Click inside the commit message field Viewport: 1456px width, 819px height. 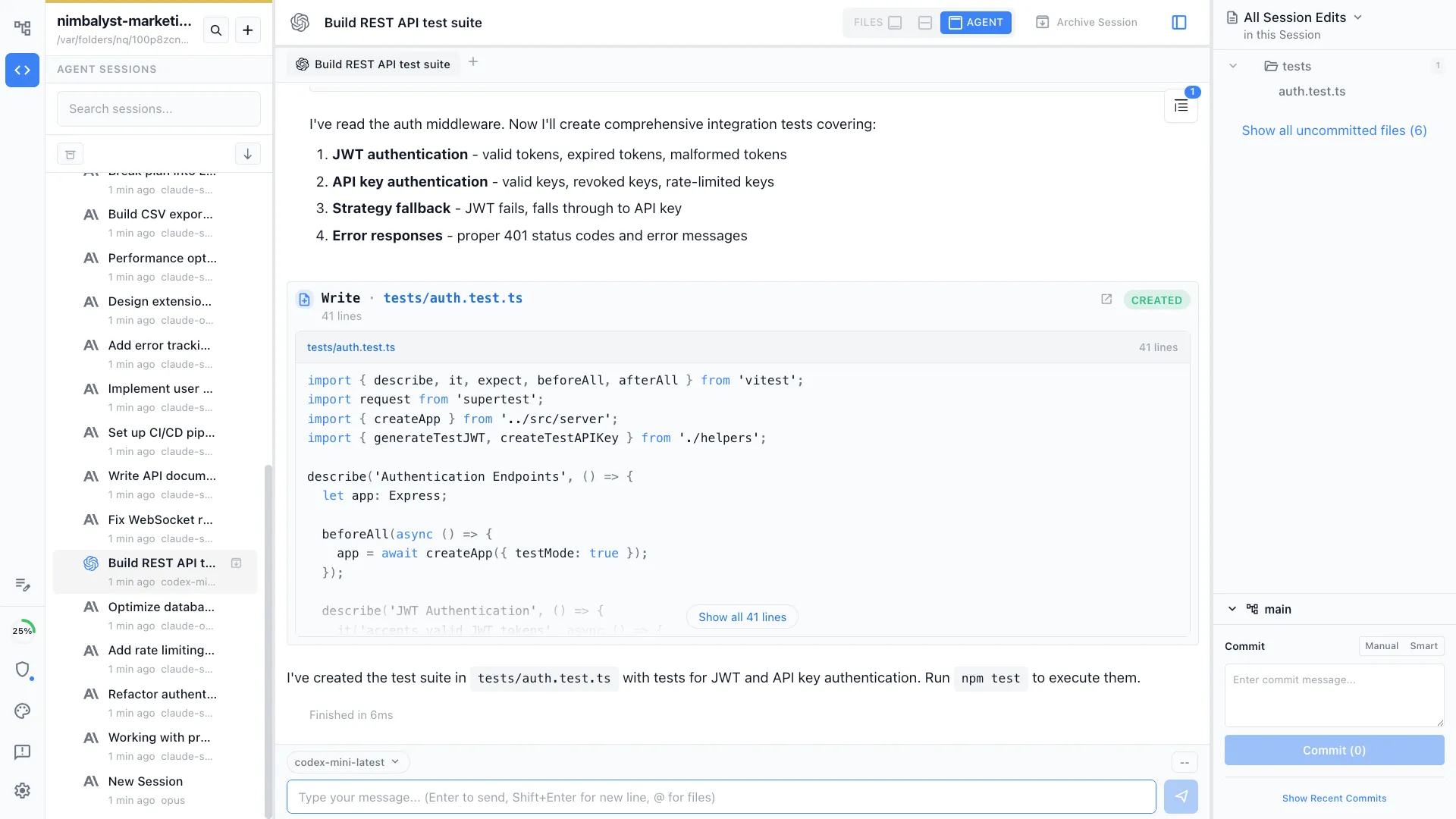click(1332, 695)
